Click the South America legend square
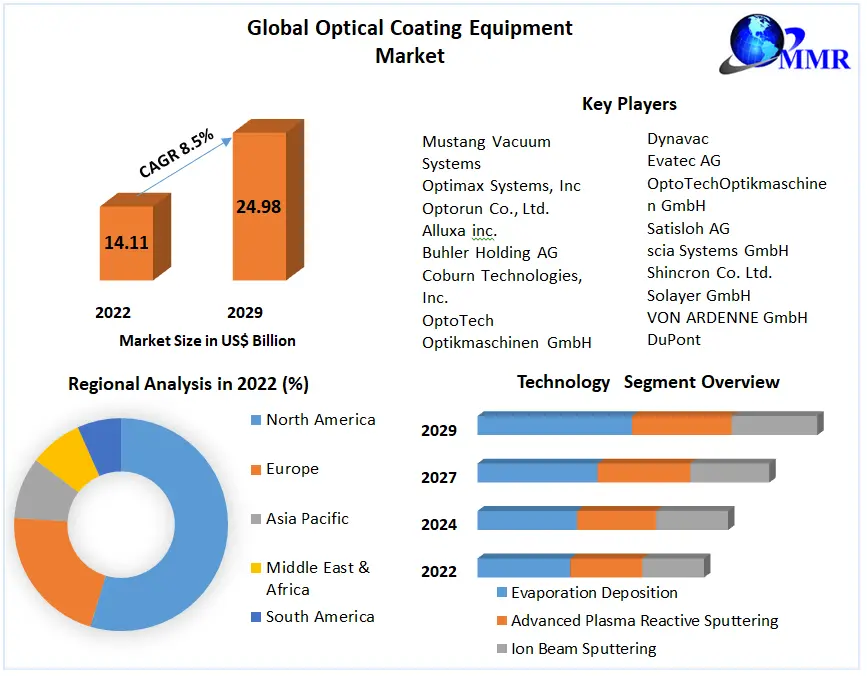Viewport: 867px width, 676px height. coord(254,617)
